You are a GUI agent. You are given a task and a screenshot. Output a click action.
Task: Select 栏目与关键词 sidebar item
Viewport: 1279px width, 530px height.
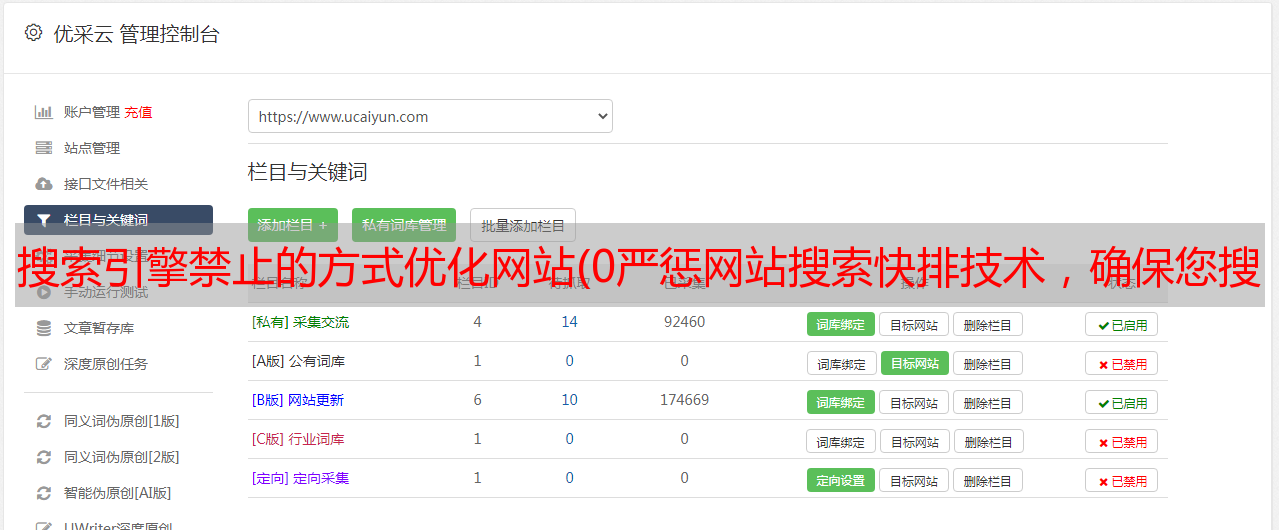pos(118,220)
